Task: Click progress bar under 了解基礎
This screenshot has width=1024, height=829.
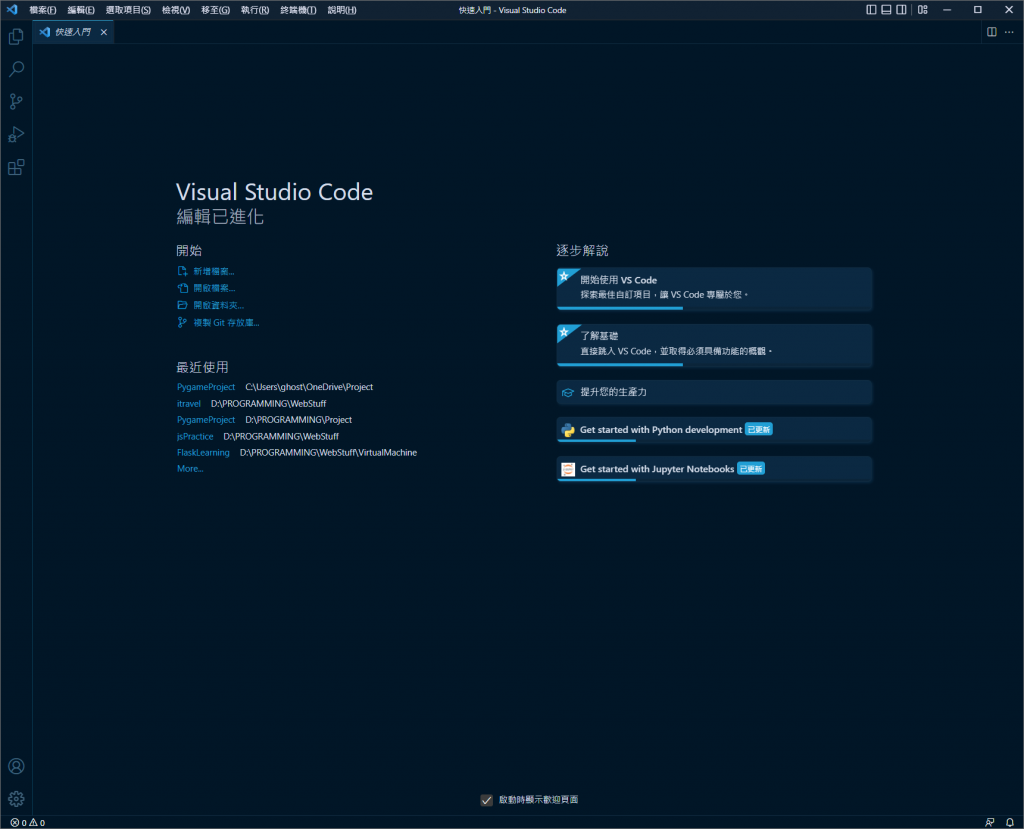Action: [x=620, y=365]
